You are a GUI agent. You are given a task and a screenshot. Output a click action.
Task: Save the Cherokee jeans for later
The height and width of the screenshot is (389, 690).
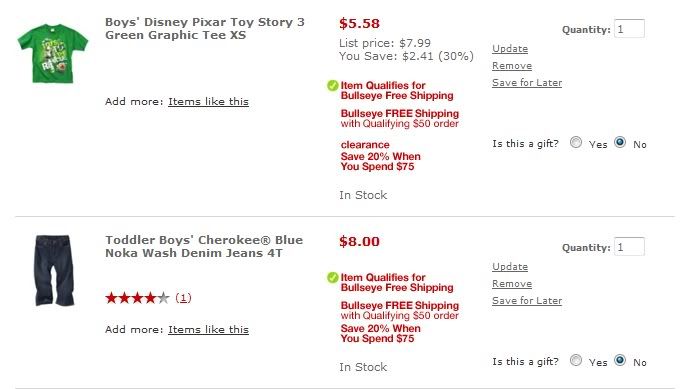(527, 301)
